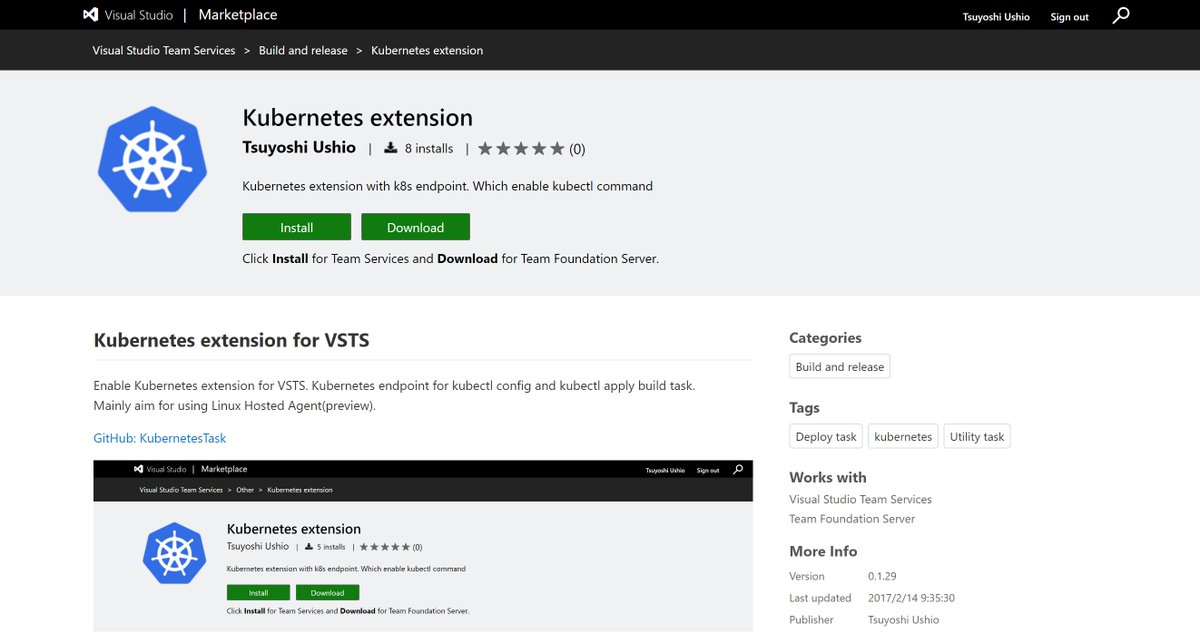Select the kubernetes tag
Viewport: 1200px width, 643px height.
[x=903, y=437]
